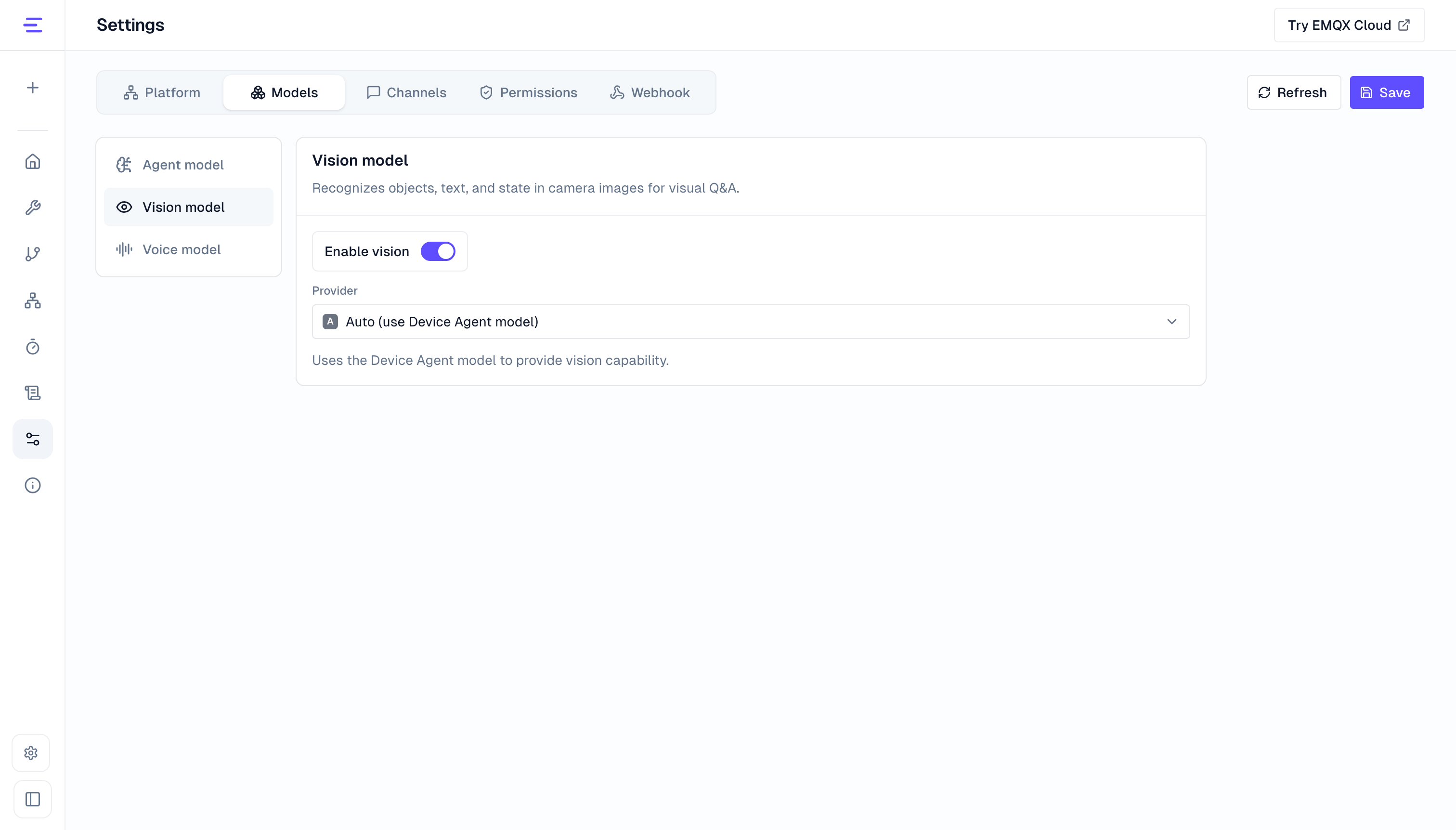This screenshot has width=1456, height=830.
Task: Click the info circle icon
Action: click(x=32, y=485)
